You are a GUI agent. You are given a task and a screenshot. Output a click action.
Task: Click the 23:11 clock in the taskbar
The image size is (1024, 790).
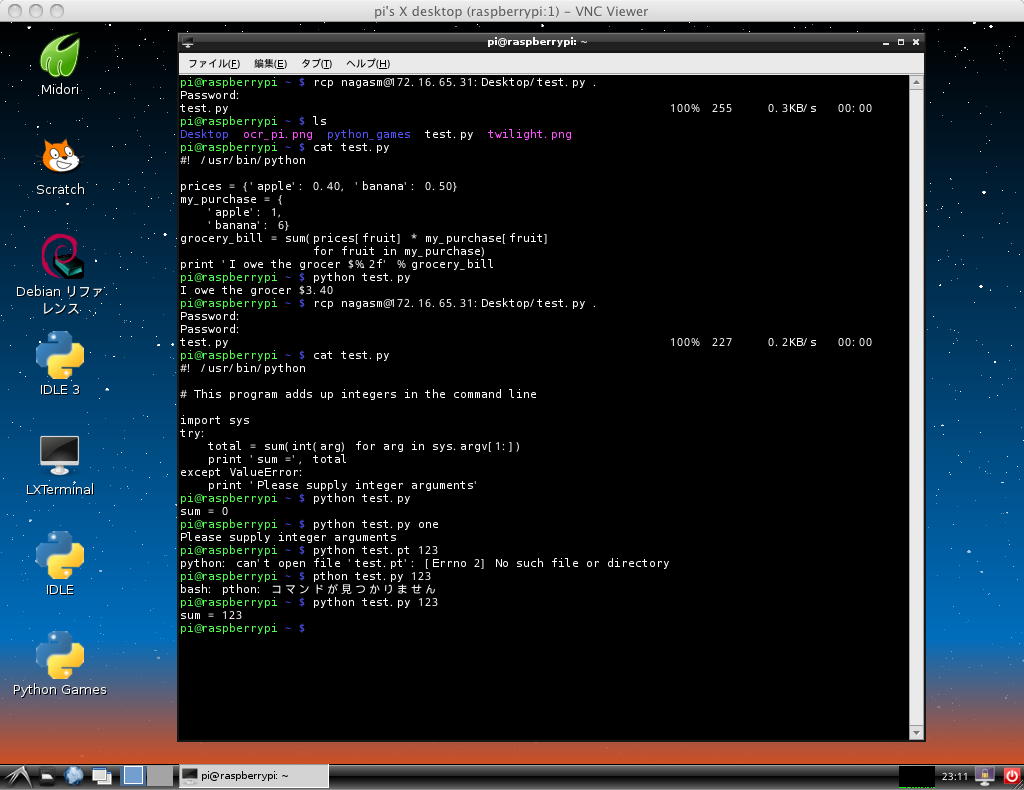(x=954, y=776)
